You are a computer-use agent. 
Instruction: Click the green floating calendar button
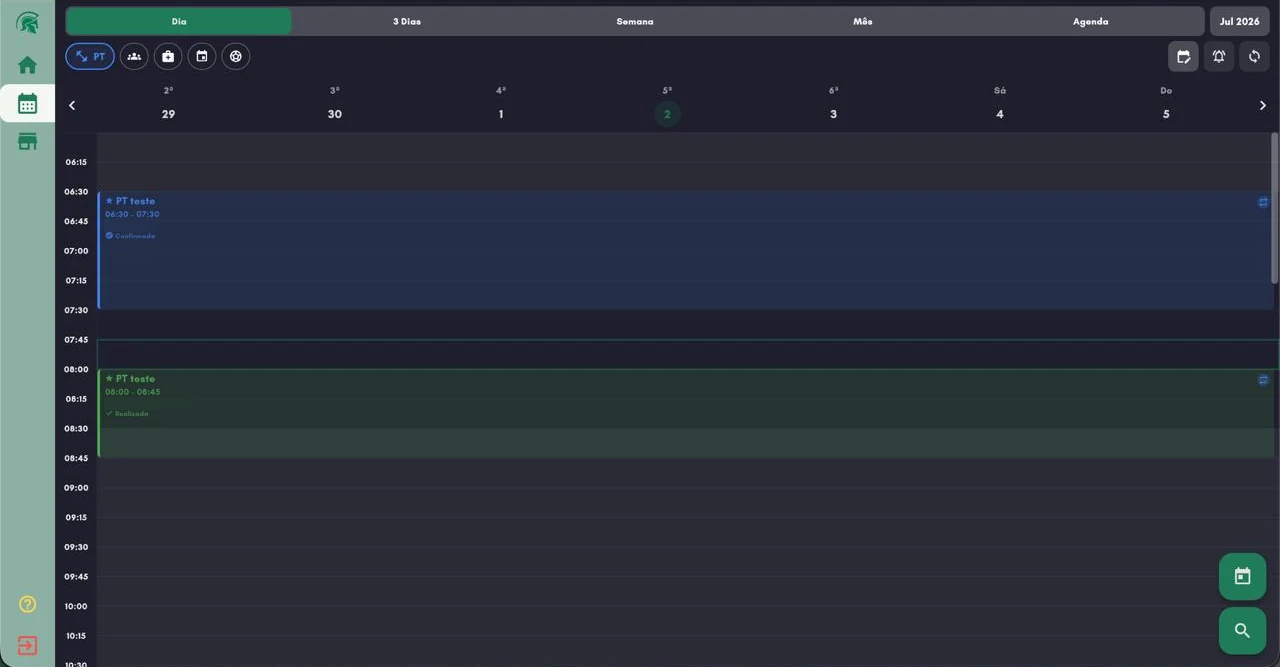pos(1242,576)
